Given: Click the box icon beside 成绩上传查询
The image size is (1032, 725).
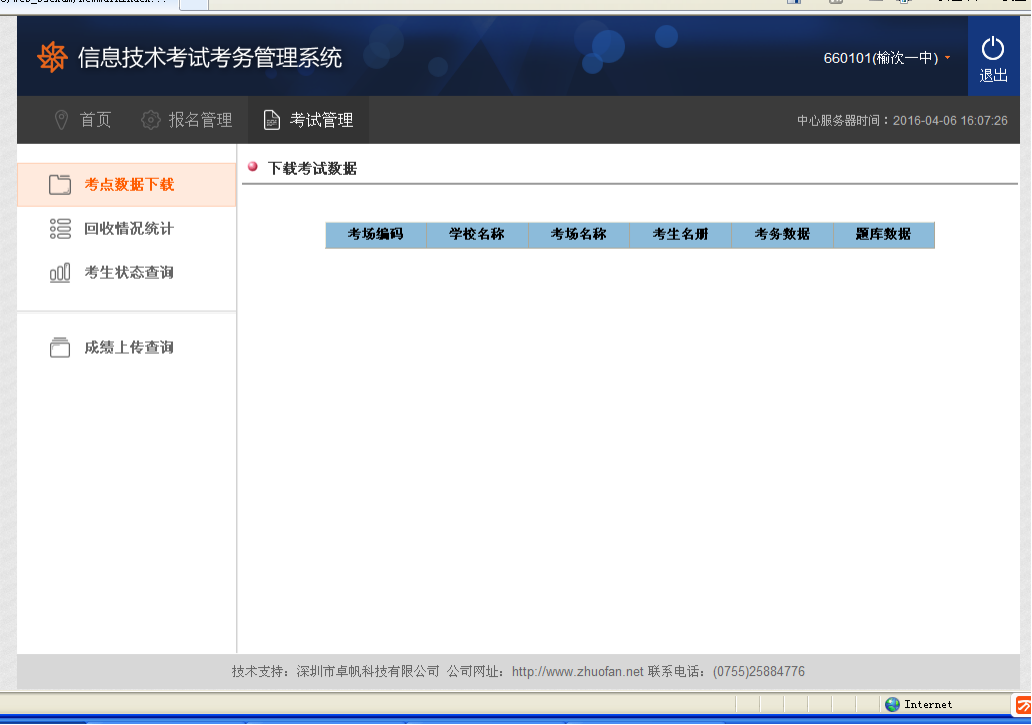Looking at the screenshot, I should tap(60, 348).
